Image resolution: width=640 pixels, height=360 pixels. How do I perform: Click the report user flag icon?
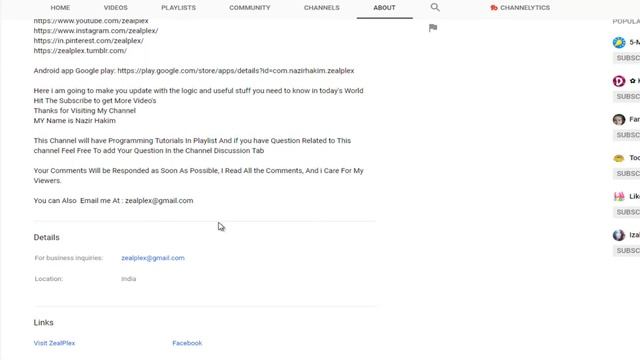(x=433, y=28)
